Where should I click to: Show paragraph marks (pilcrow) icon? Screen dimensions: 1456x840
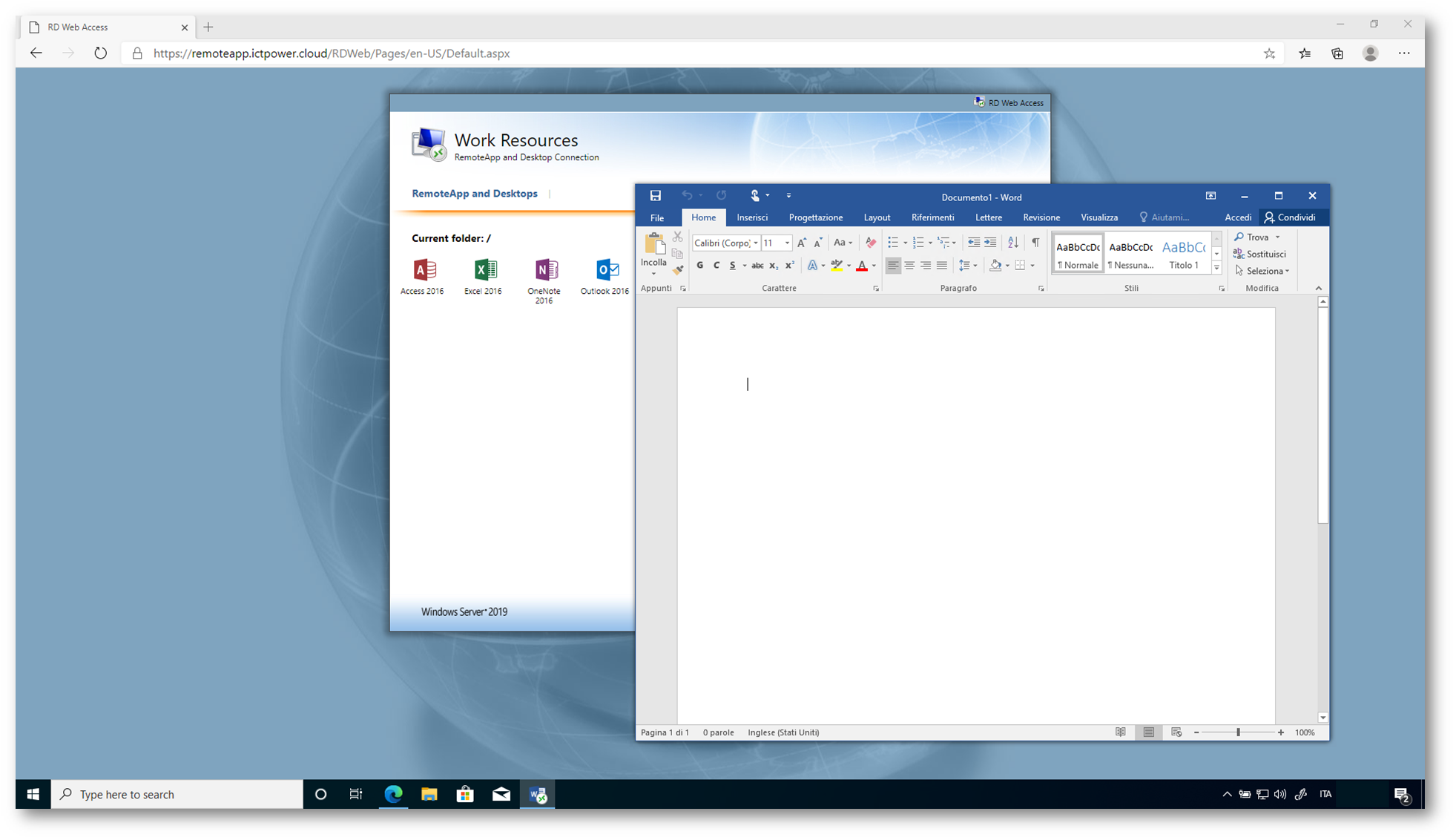click(x=1035, y=243)
